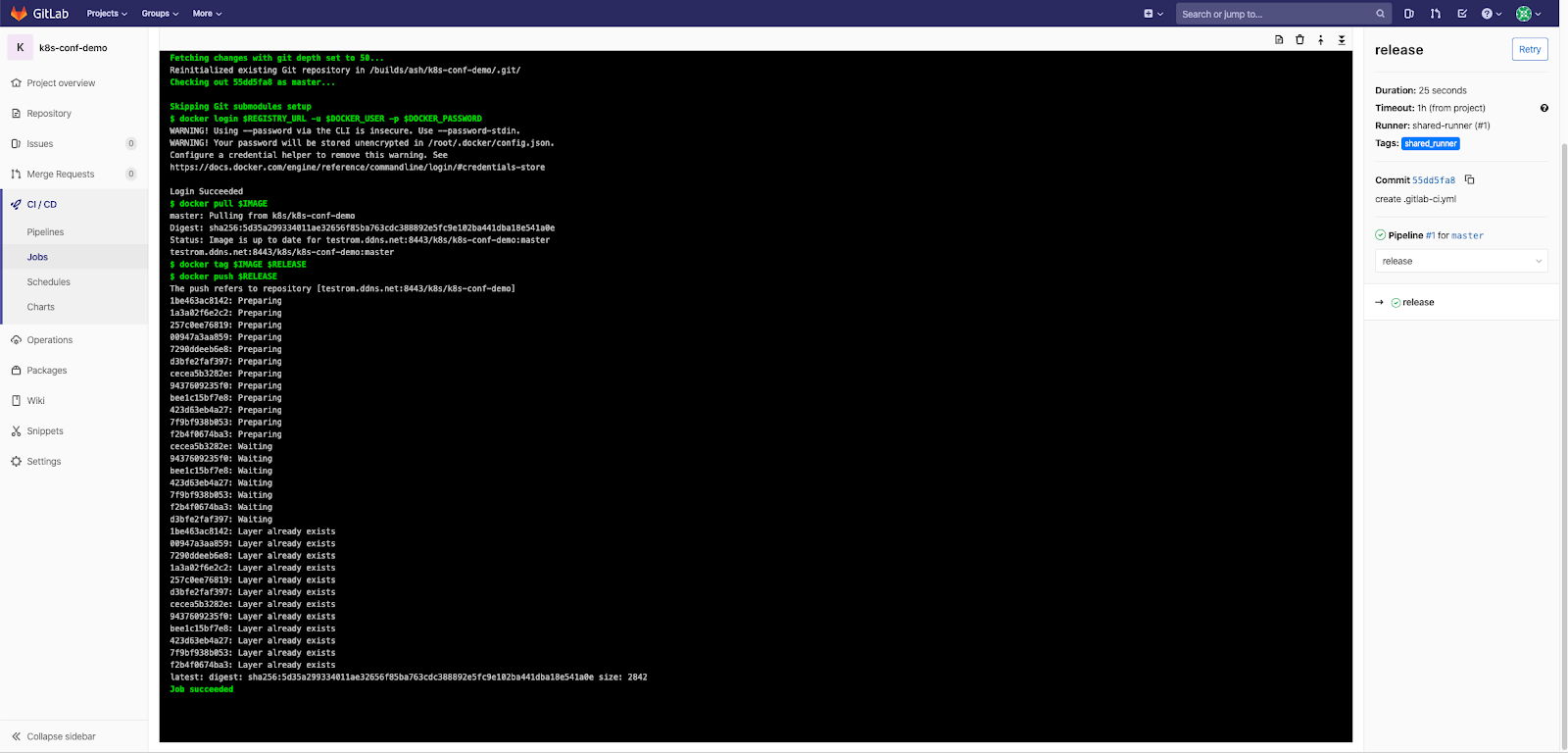Open the to-do list icon in header
The image size is (1568, 754).
(x=1462, y=14)
